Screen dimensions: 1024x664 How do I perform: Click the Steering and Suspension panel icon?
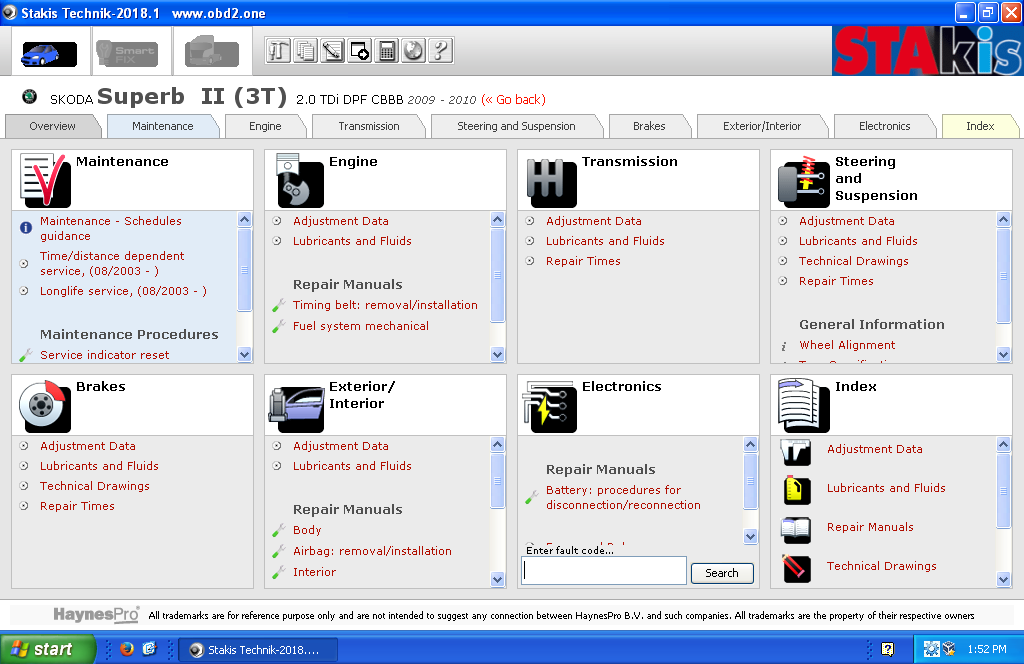coord(803,182)
